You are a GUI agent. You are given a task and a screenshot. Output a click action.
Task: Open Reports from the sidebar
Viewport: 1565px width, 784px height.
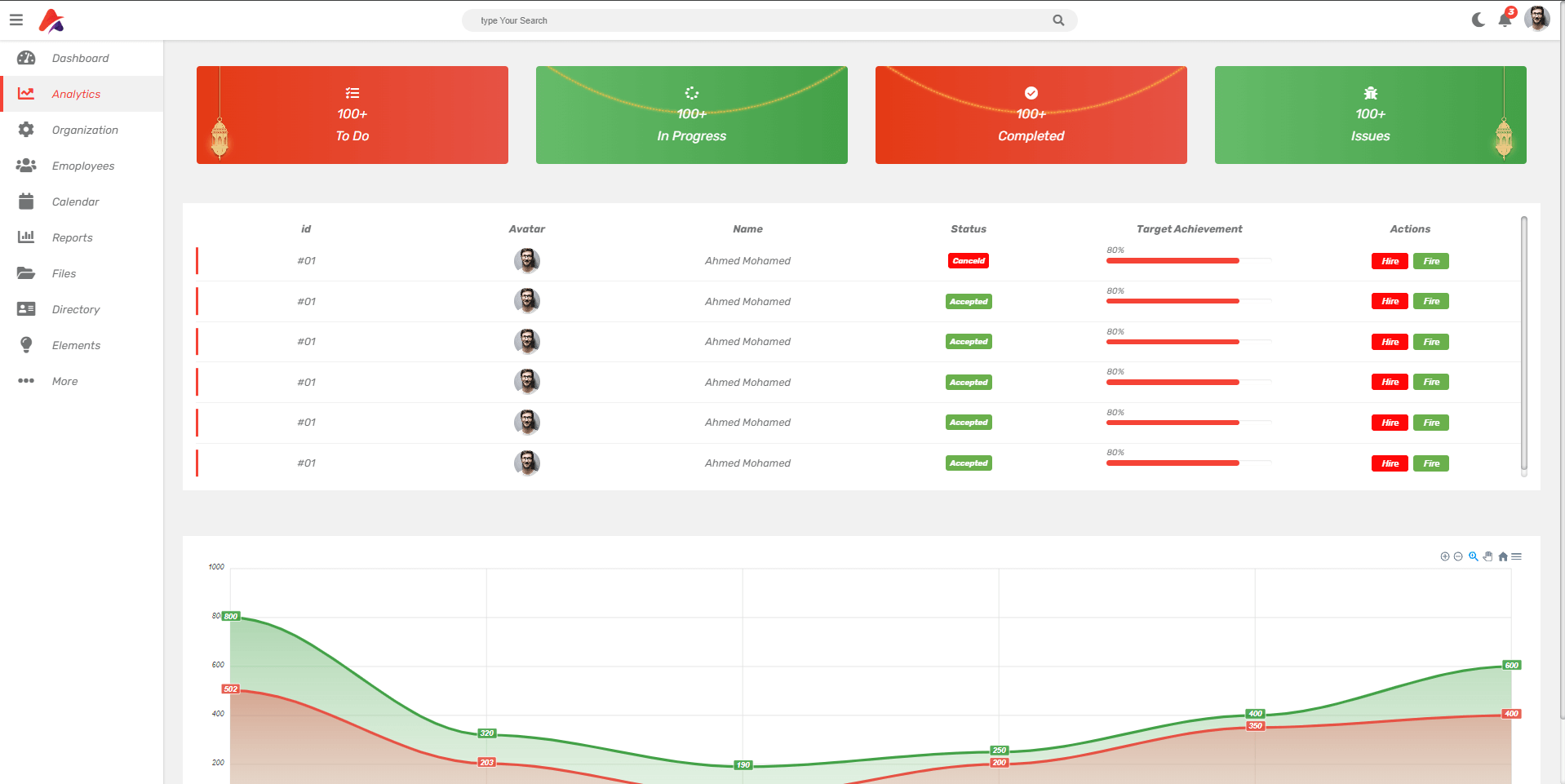pyautogui.click(x=72, y=237)
